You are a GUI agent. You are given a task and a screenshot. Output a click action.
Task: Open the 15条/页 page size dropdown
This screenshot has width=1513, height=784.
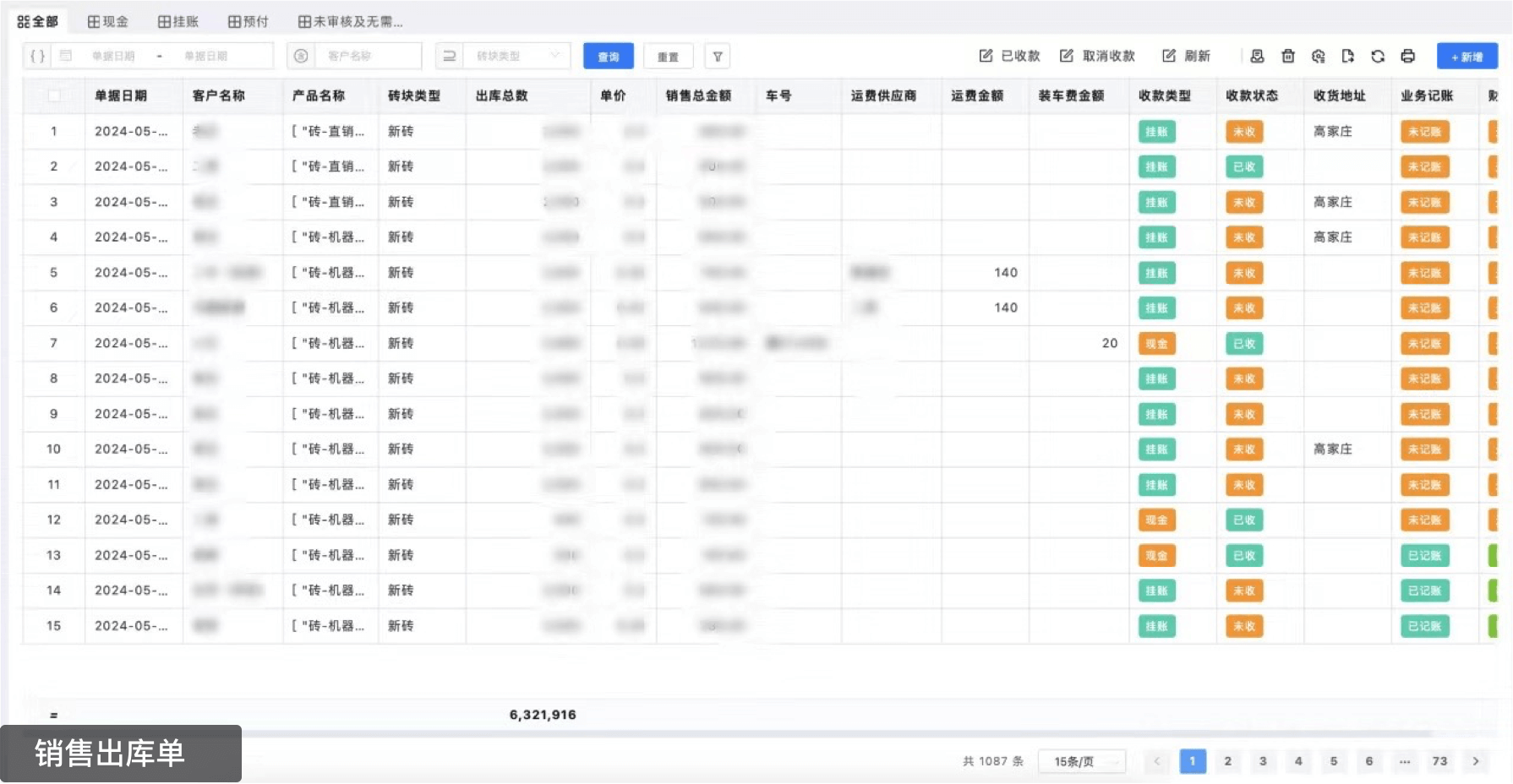(1081, 761)
